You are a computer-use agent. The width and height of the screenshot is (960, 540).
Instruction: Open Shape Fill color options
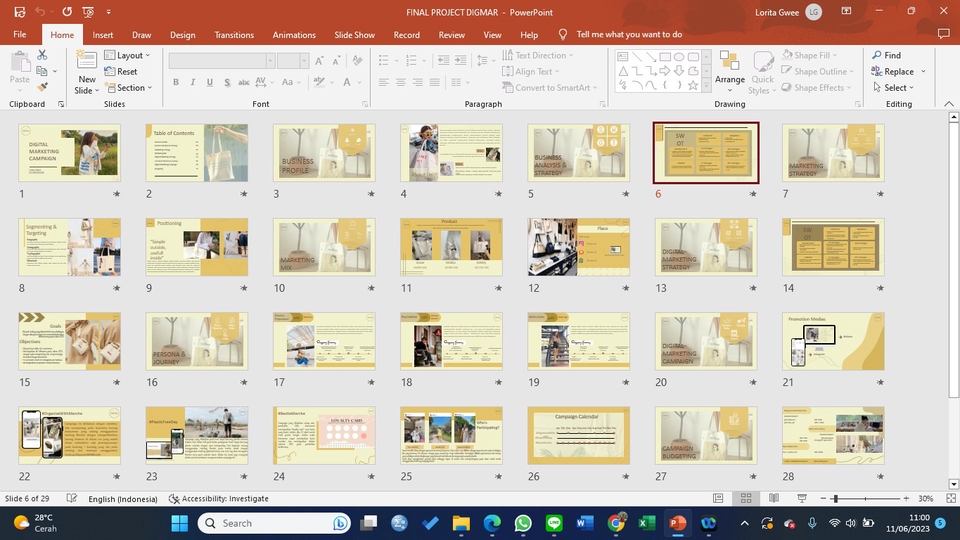(x=810, y=55)
